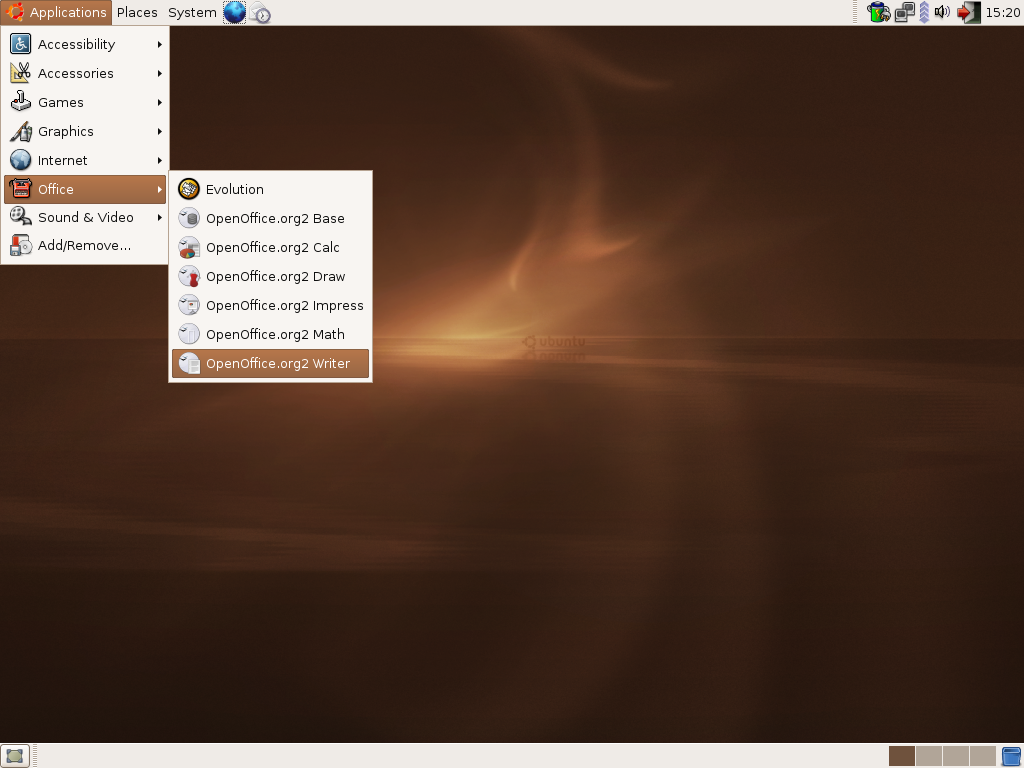Click the Show Desktop button in bottom panel
The height and width of the screenshot is (768, 1024).
[x=14, y=756]
